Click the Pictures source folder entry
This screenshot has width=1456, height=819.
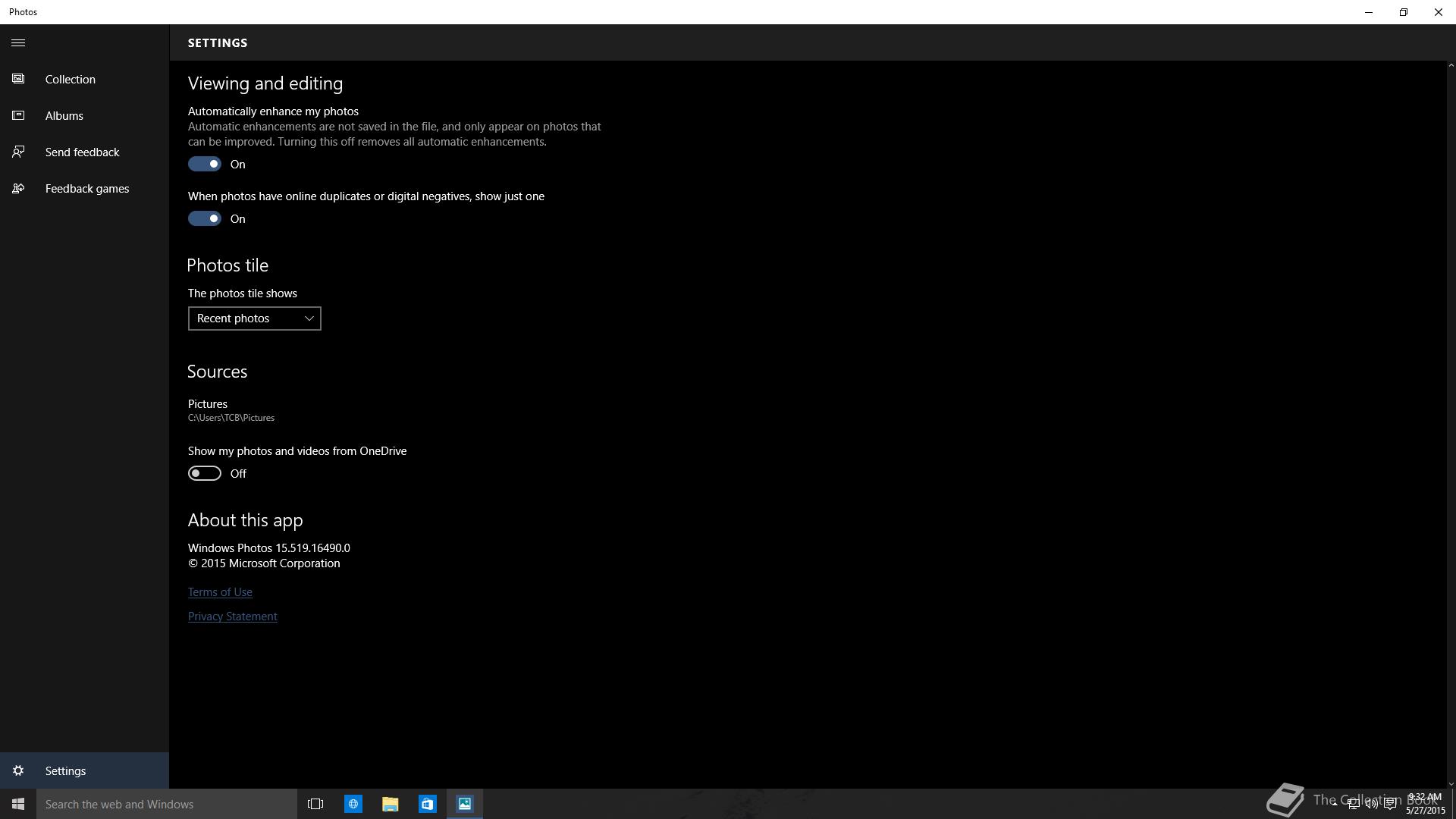coord(231,410)
